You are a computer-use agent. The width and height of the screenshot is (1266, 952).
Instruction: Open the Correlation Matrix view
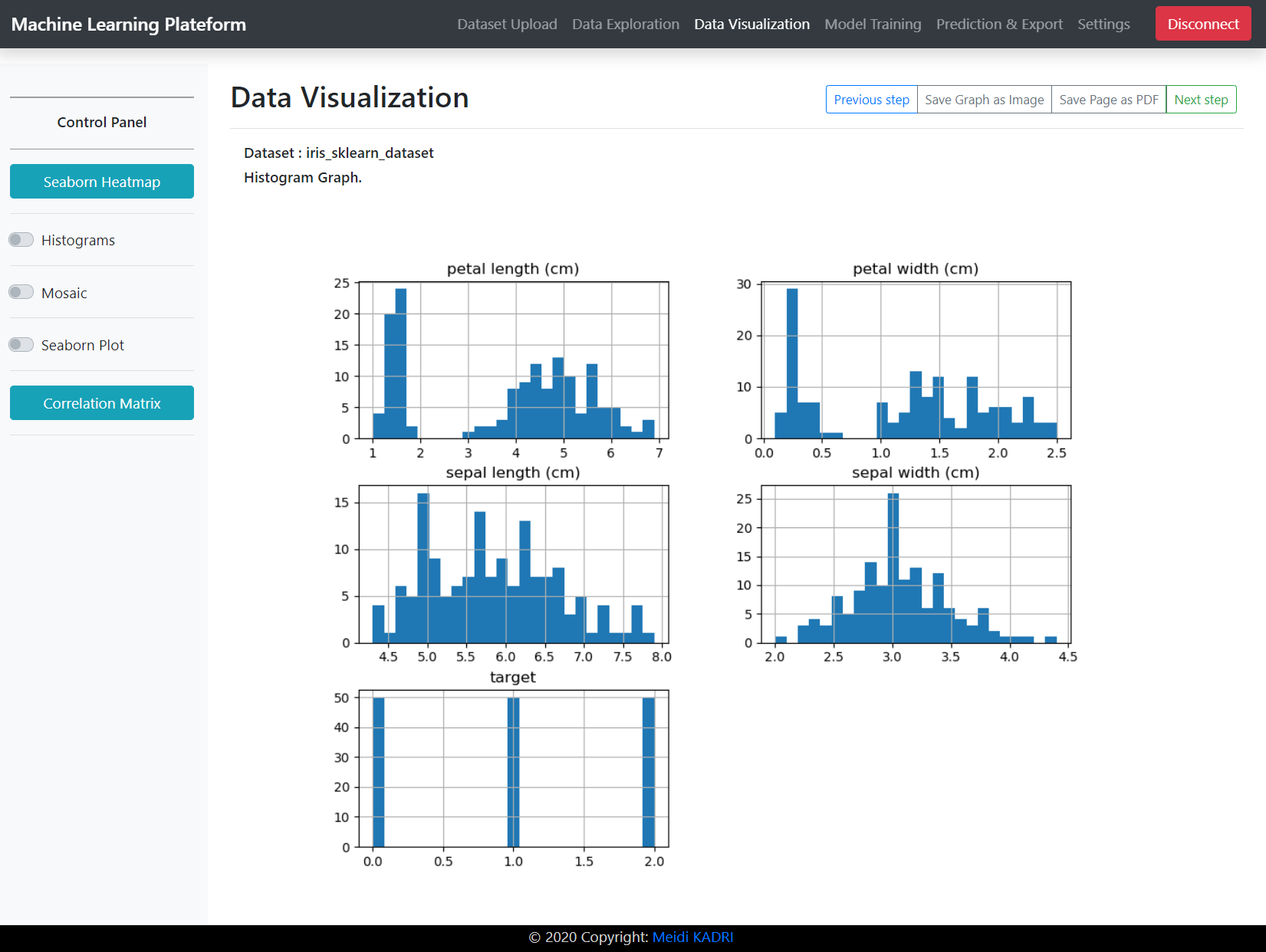pos(101,402)
